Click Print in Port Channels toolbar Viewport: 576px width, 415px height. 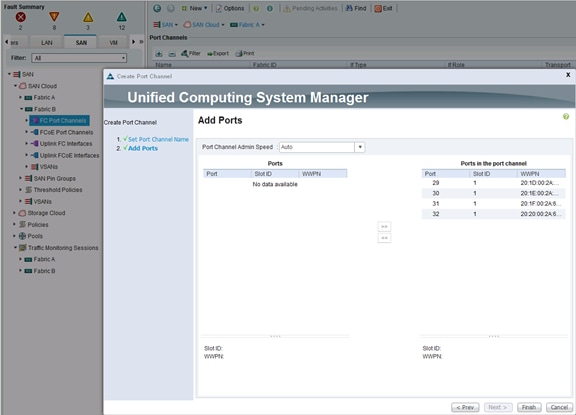tap(245, 54)
